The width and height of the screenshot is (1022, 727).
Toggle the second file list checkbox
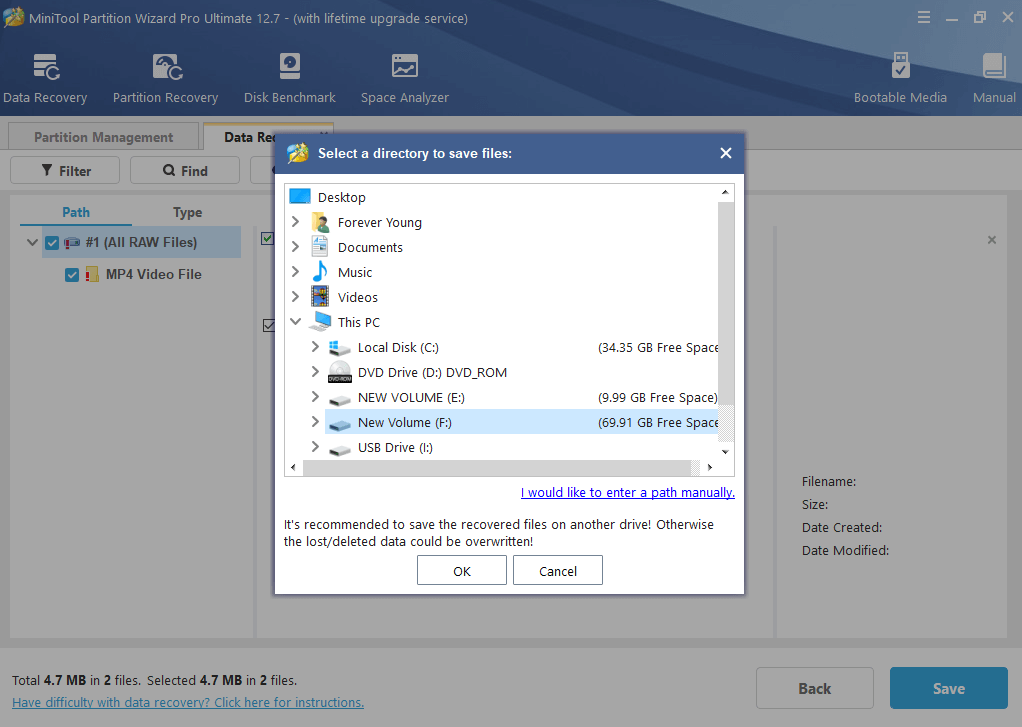tap(268, 325)
